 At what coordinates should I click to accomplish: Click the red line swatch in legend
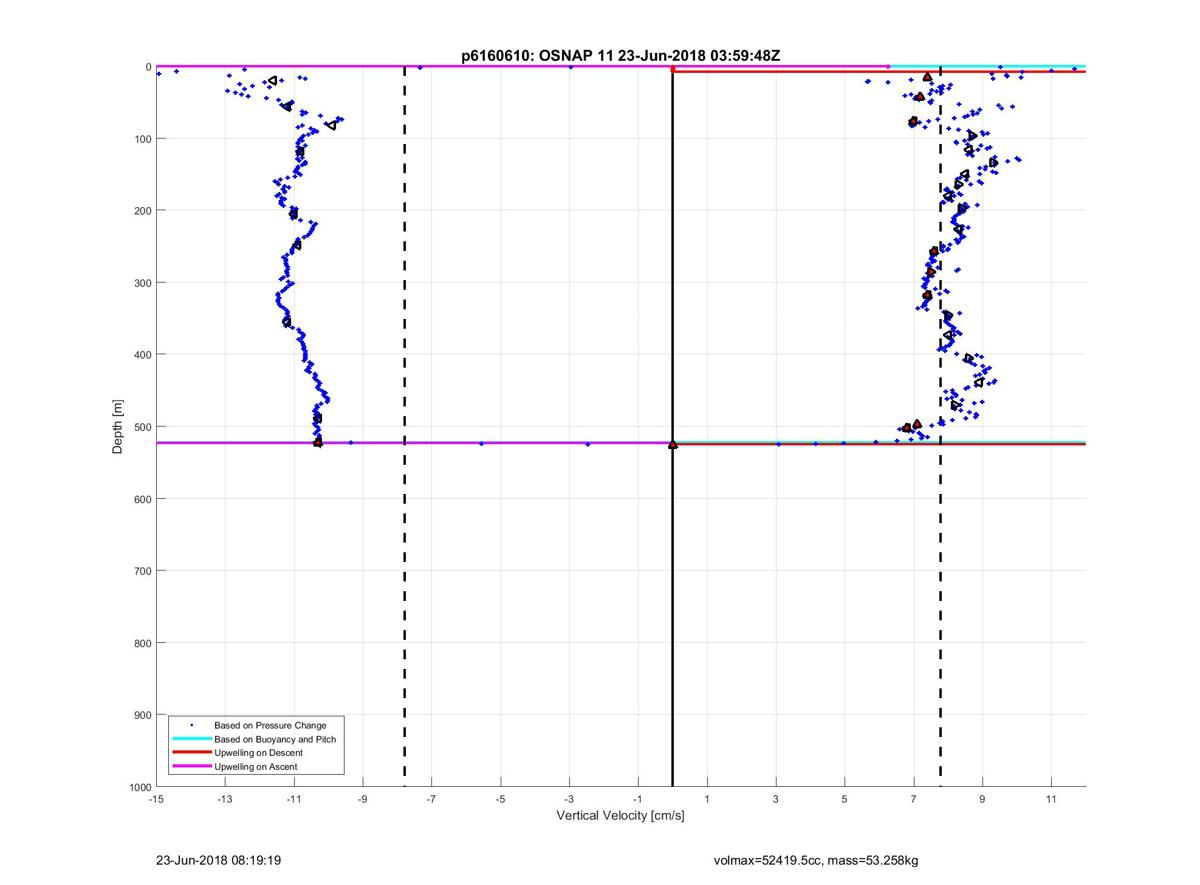[x=191, y=752]
